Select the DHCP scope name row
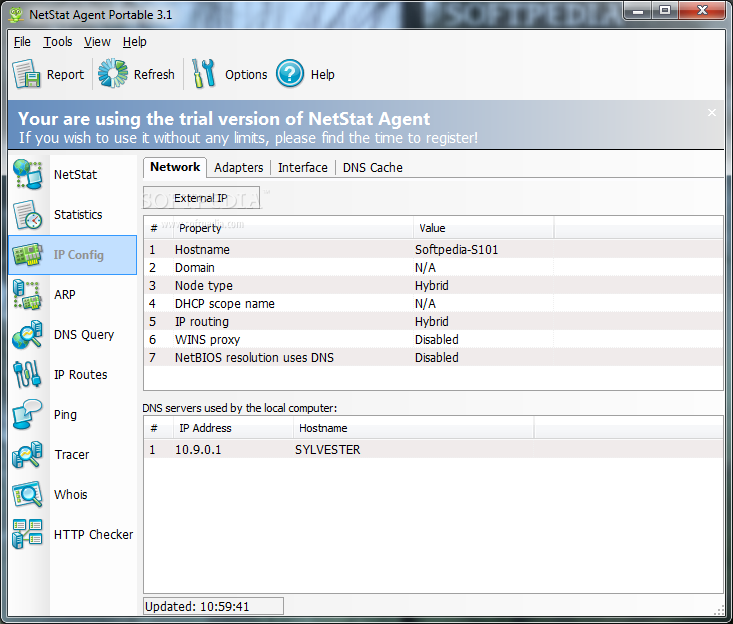 click(x=433, y=303)
